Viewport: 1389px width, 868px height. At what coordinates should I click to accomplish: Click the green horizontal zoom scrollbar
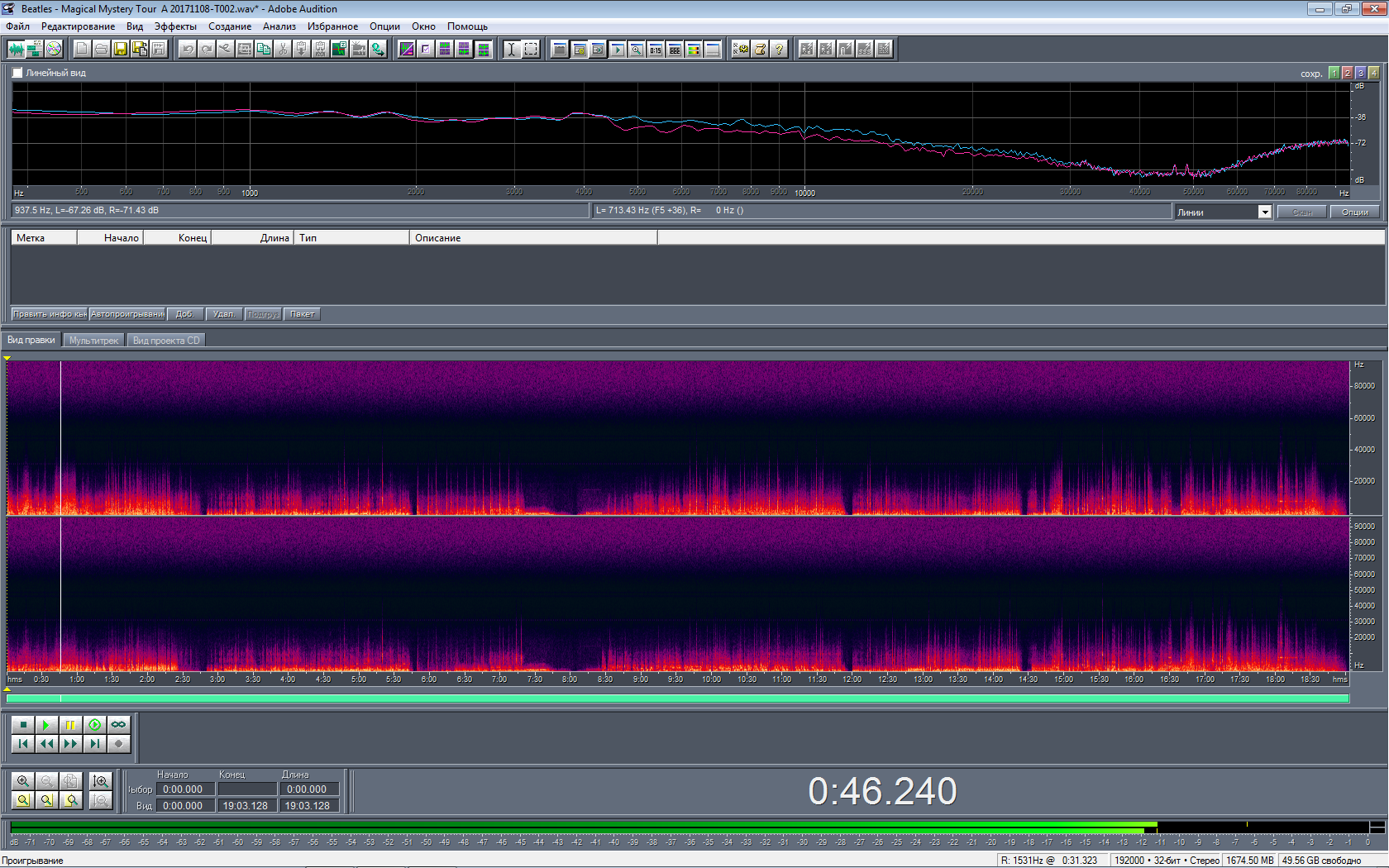pos(678,699)
